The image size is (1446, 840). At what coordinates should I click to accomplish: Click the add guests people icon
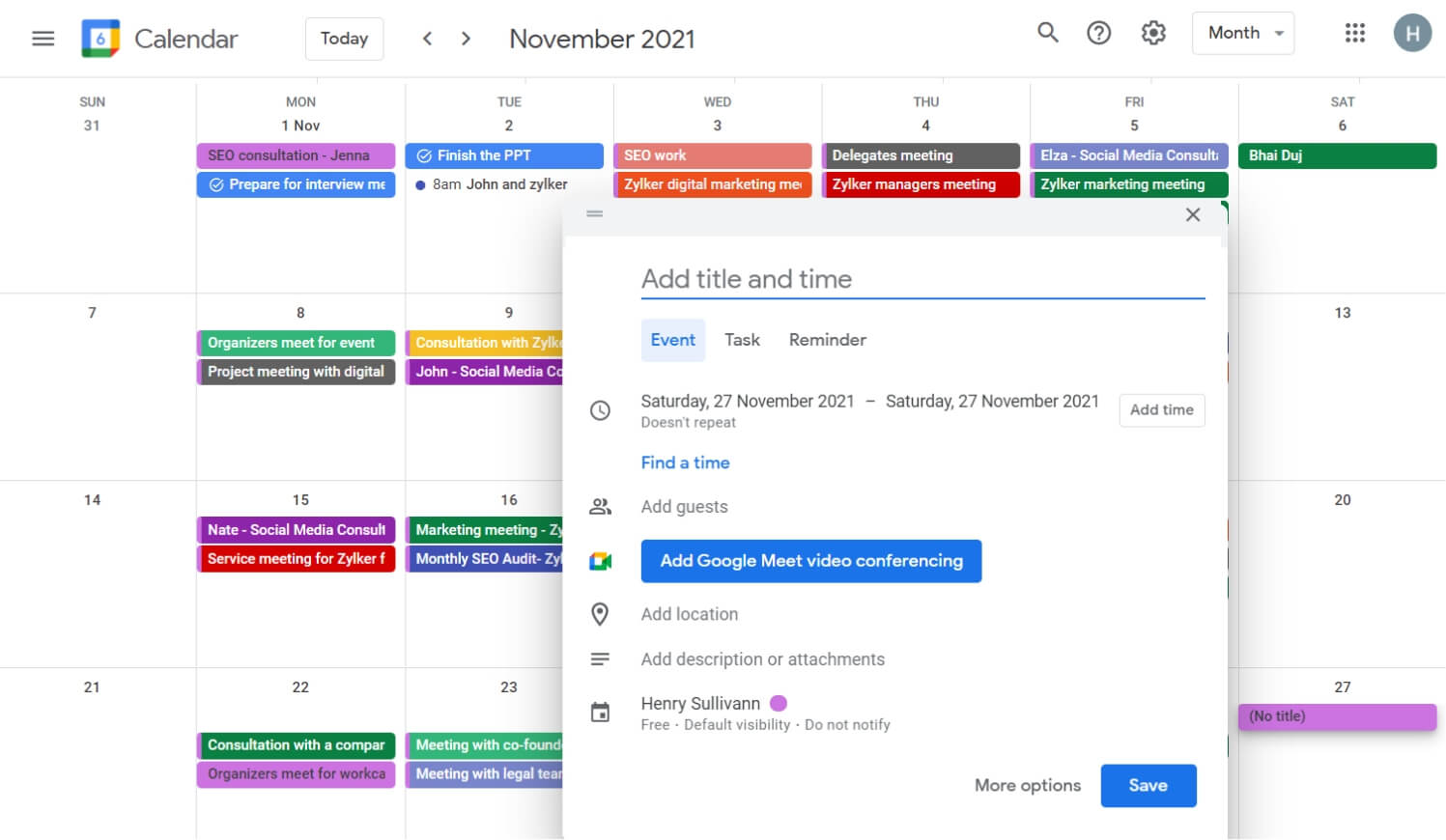coord(600,505)
